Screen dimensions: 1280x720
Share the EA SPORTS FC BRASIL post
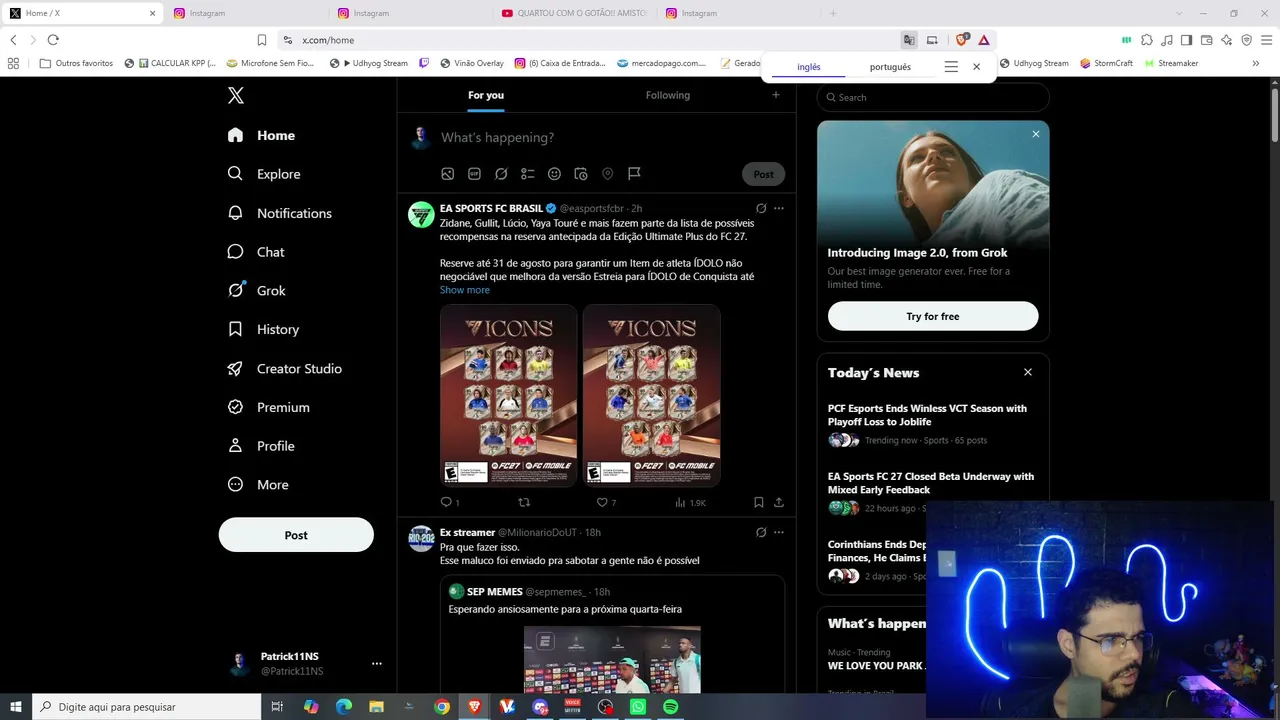(x=779, y=502)
